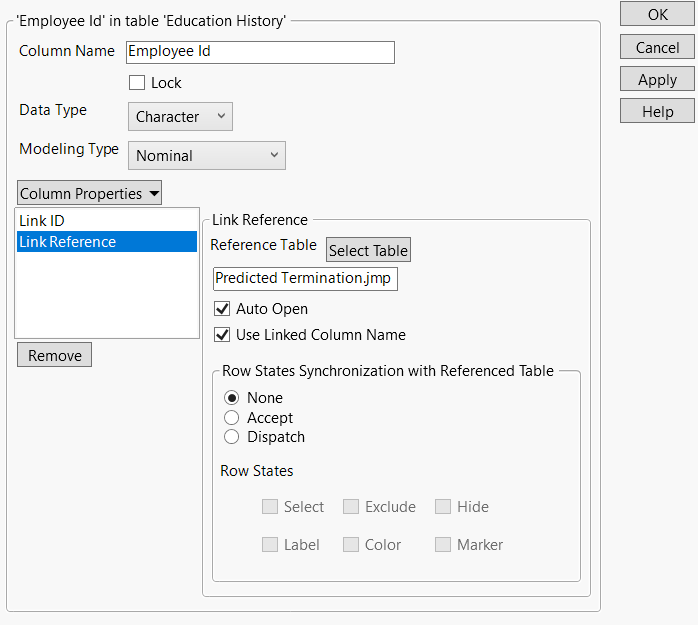The image size is (698, 625).
Task: Toggle the Lock checkbox
Action: 138,83
